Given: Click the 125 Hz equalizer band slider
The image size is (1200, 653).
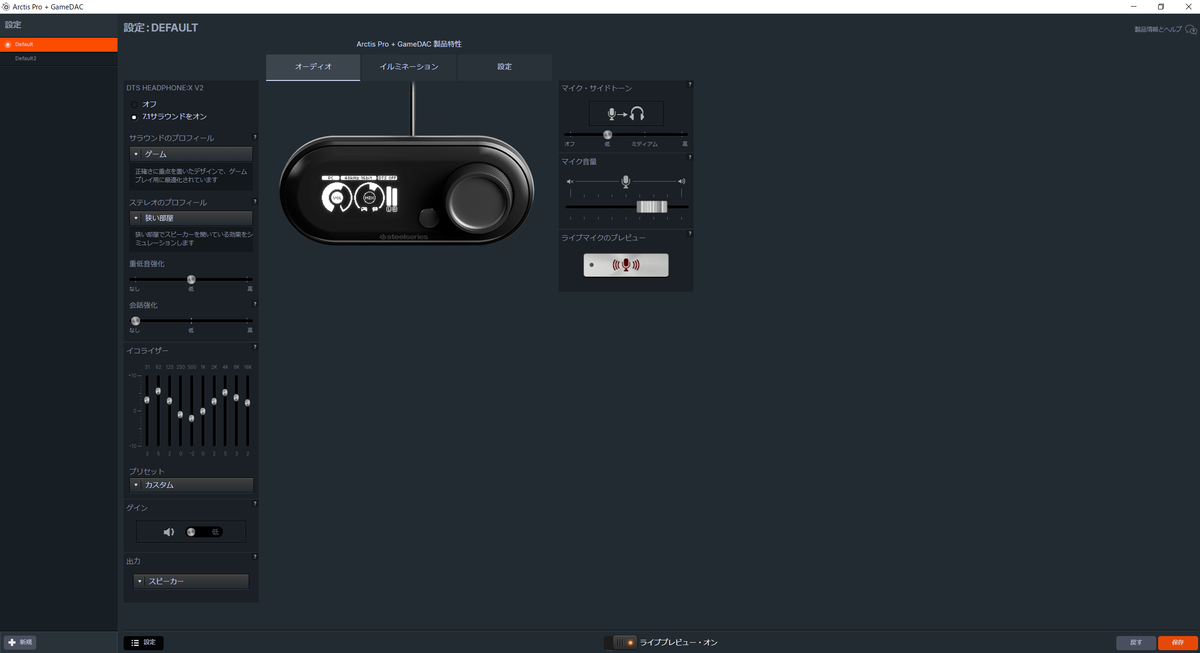Looking at the screenshot, I should [169, 401].
